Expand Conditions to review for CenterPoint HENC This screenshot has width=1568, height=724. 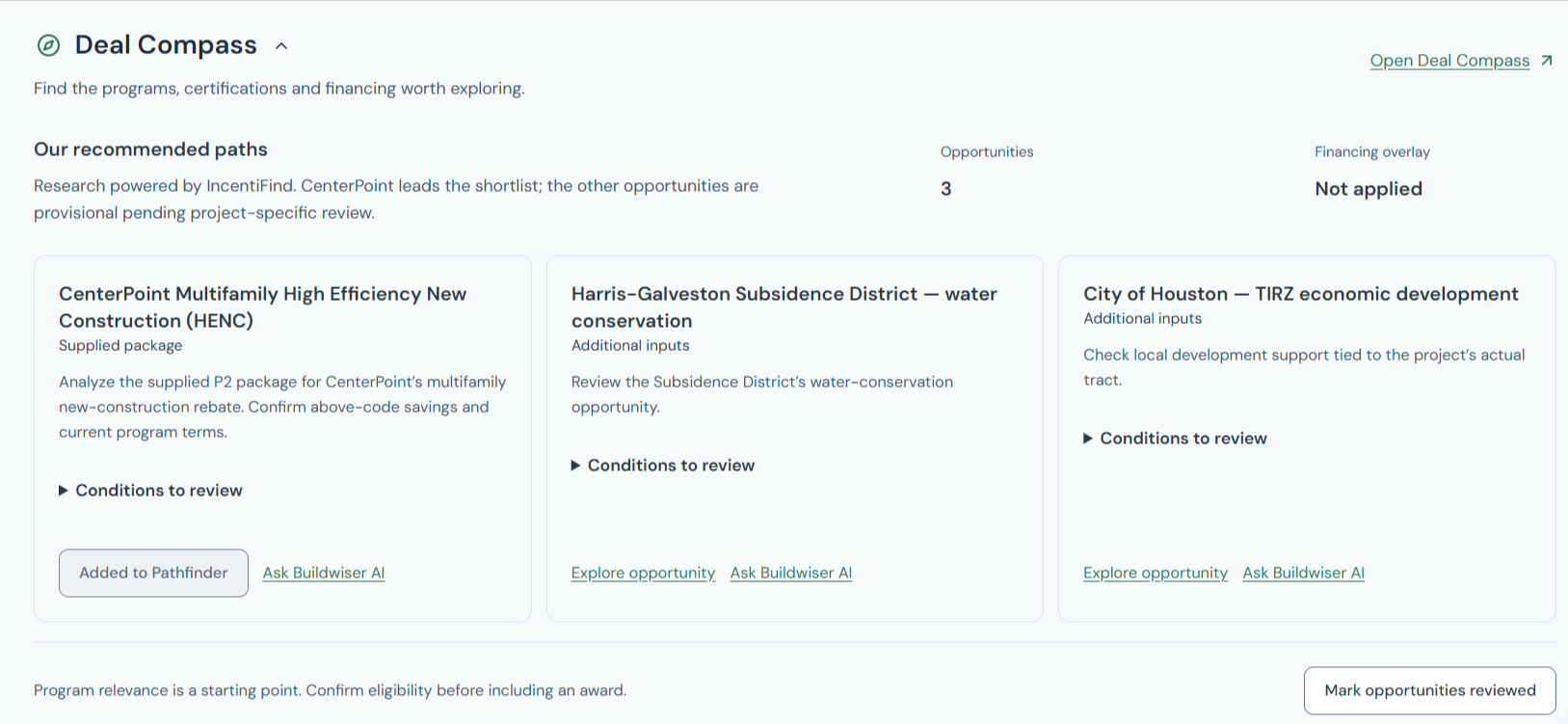pyautogui.click(x=150, y=491)
